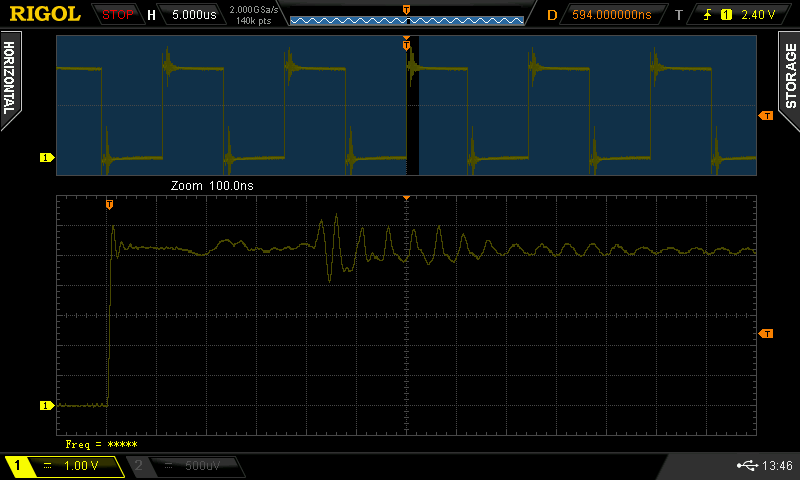The width and height of the screenshot is (800, 480).
Task: Click the 140k pts memory depth readout
Action: click(x=254, y=21)
